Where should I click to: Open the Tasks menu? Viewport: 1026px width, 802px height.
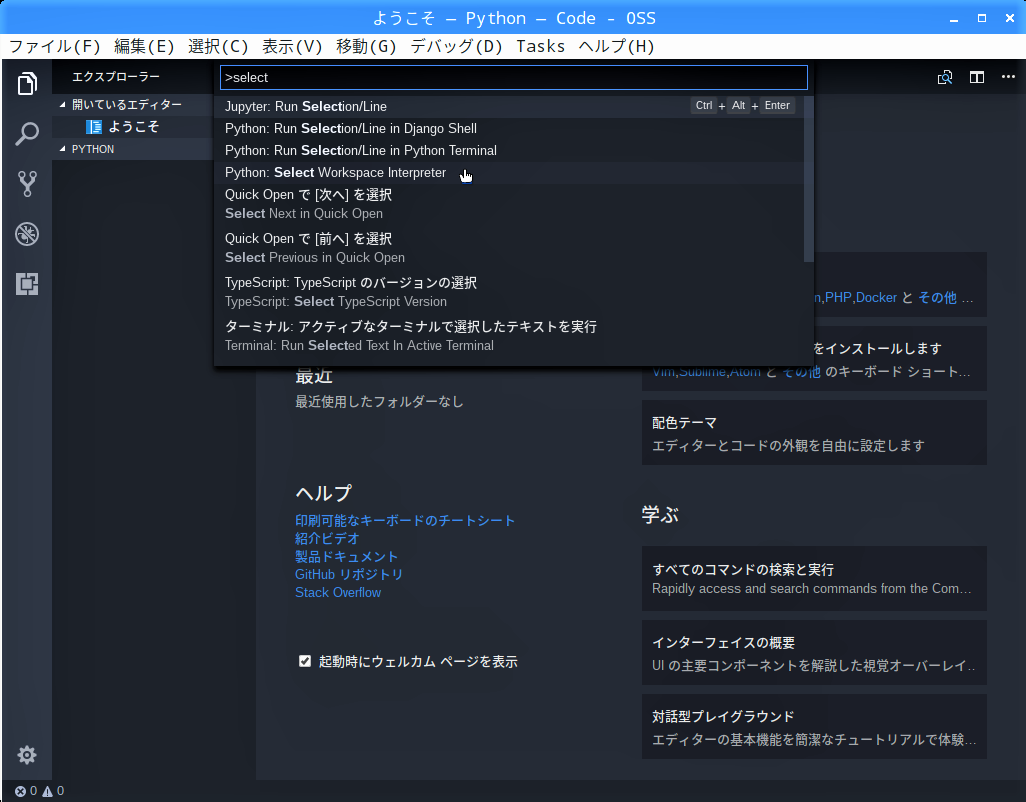point(540,46)
